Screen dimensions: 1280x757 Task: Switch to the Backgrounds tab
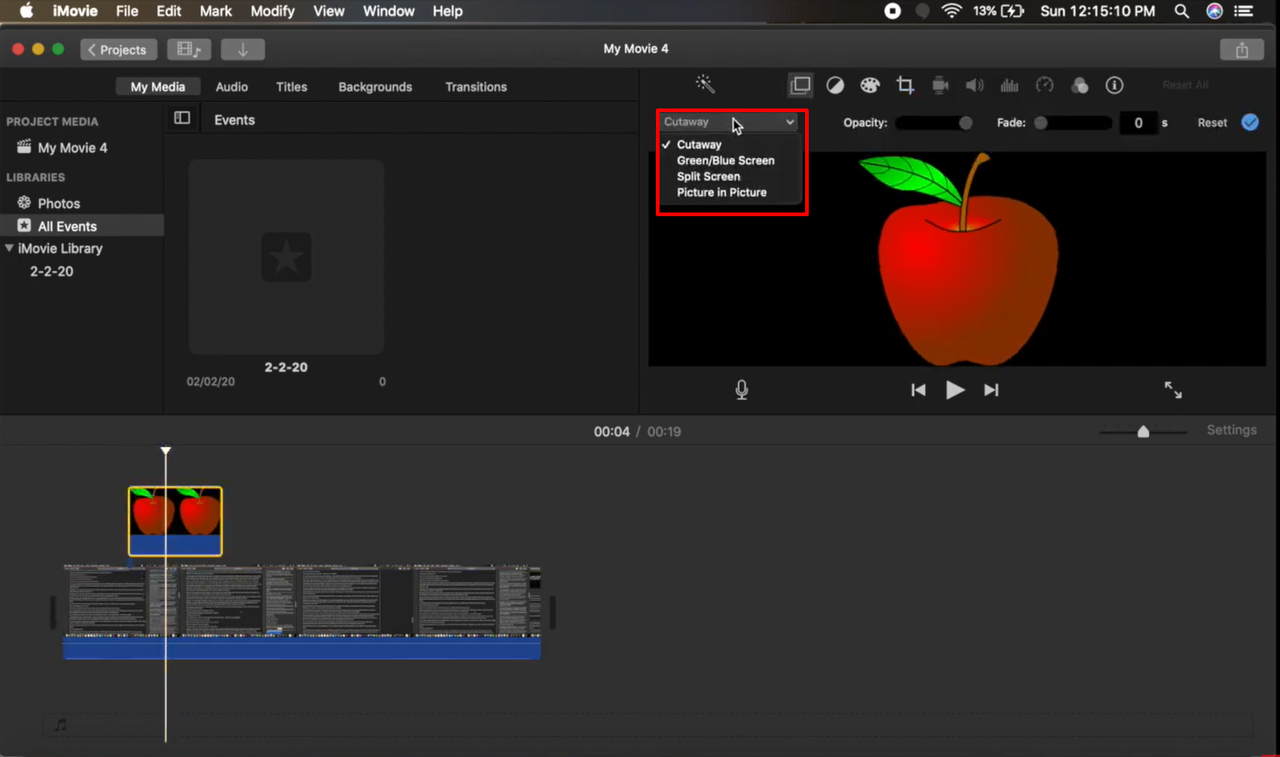coord(375,87)
